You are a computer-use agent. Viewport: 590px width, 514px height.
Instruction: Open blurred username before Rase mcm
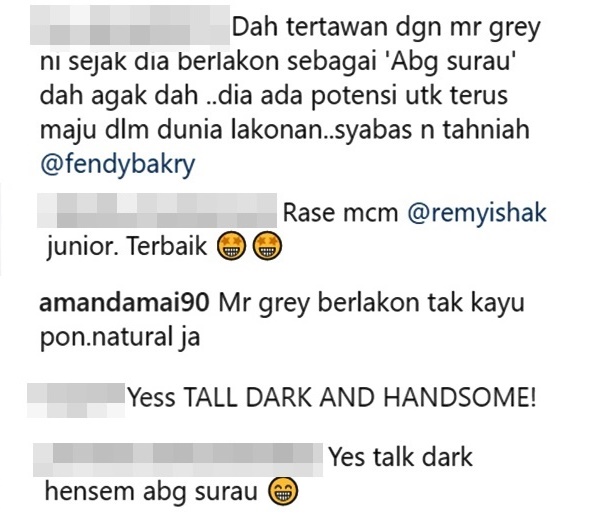(x=157, y=210)
